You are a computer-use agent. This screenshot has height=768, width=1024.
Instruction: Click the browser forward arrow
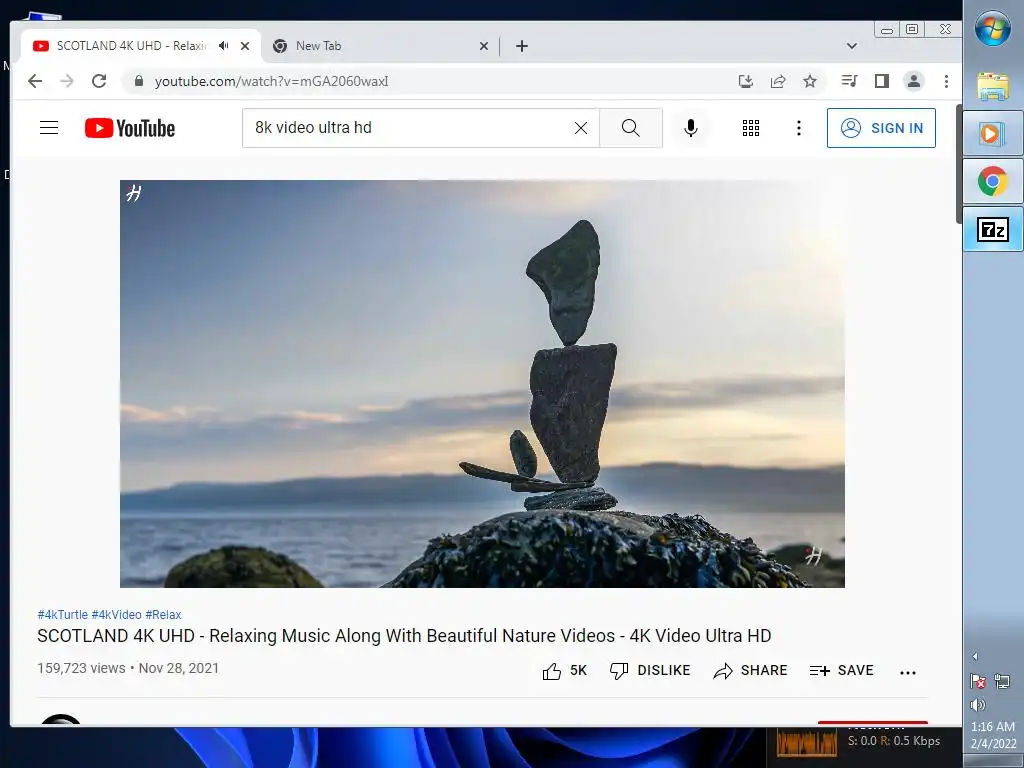click(67, 81)
